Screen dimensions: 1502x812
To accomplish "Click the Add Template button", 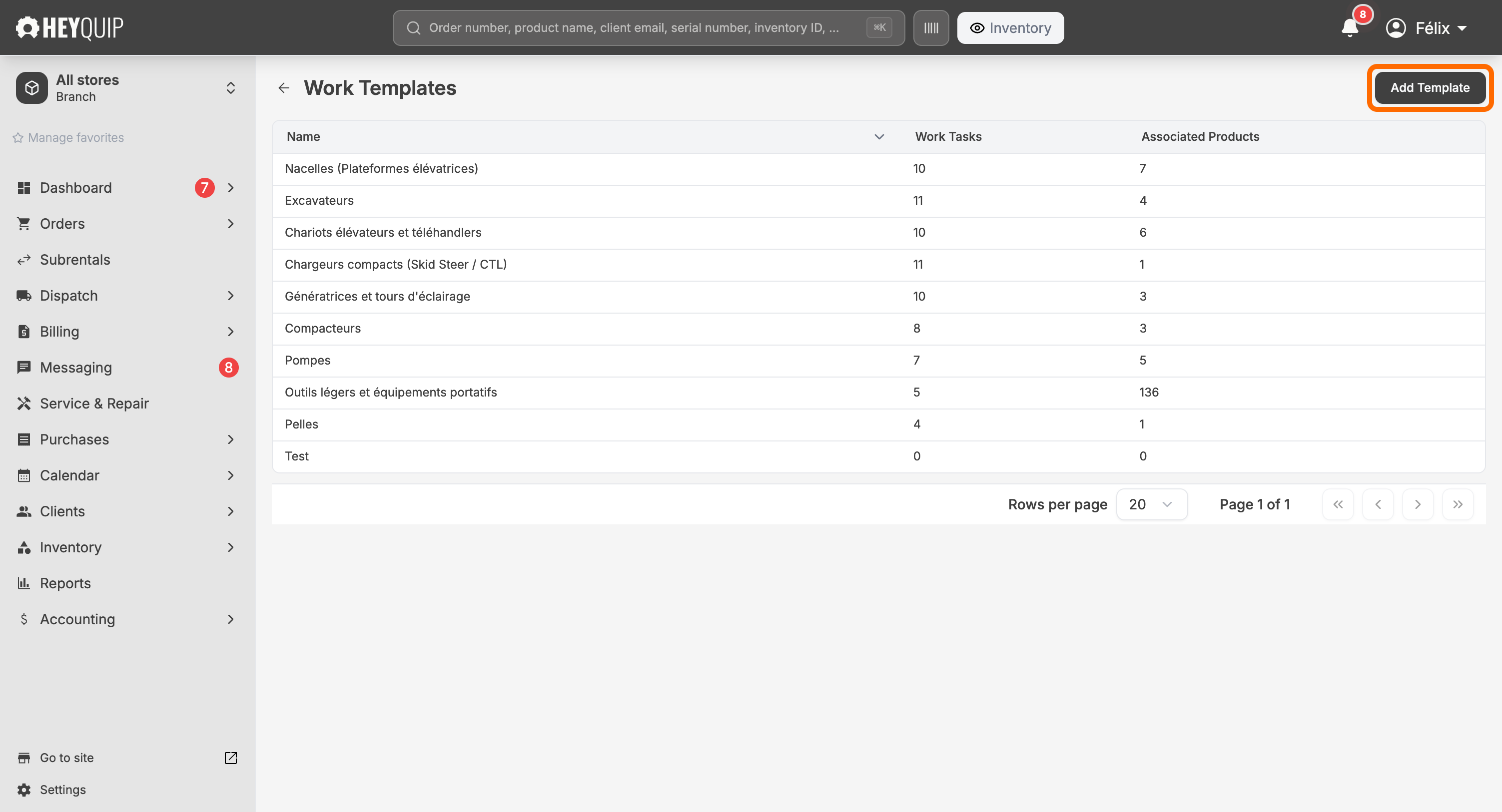I will pyautogui.click(x=1429, y=88).
